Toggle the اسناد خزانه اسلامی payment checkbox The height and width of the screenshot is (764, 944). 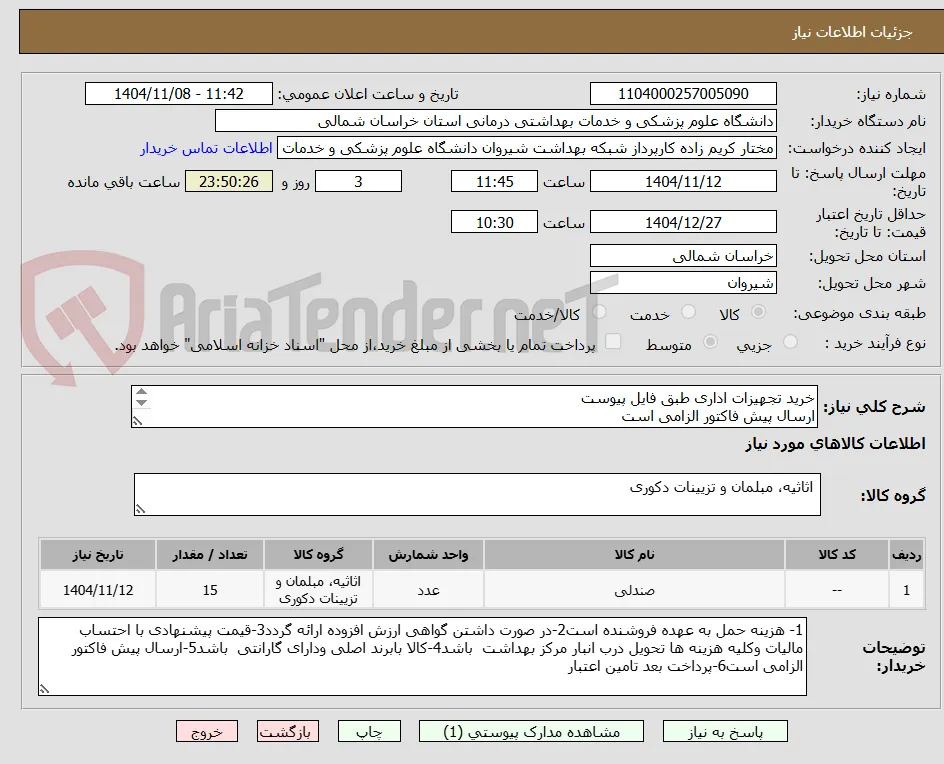click(613, 341)
